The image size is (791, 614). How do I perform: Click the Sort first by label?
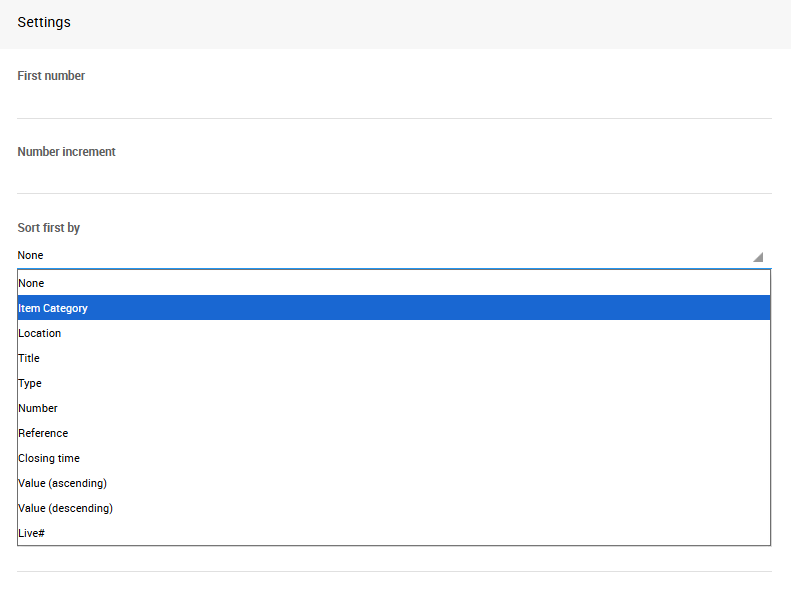click(48, 228)
